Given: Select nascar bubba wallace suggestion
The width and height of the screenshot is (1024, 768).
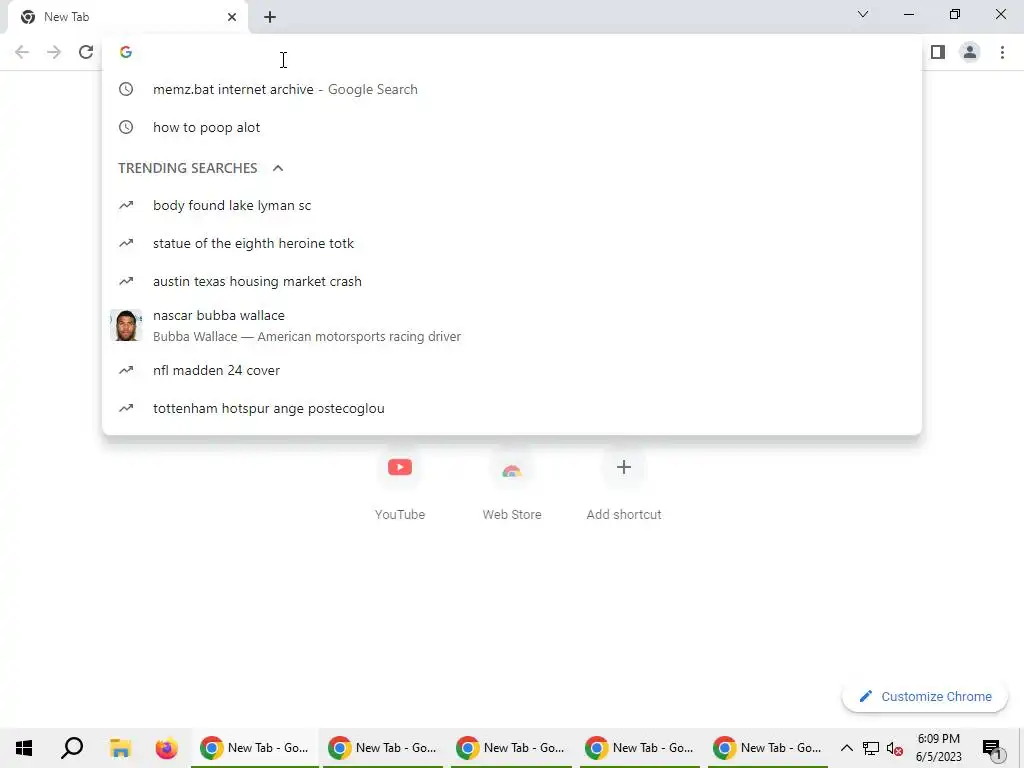Looking at the screenshot, I should click(512, 325).
